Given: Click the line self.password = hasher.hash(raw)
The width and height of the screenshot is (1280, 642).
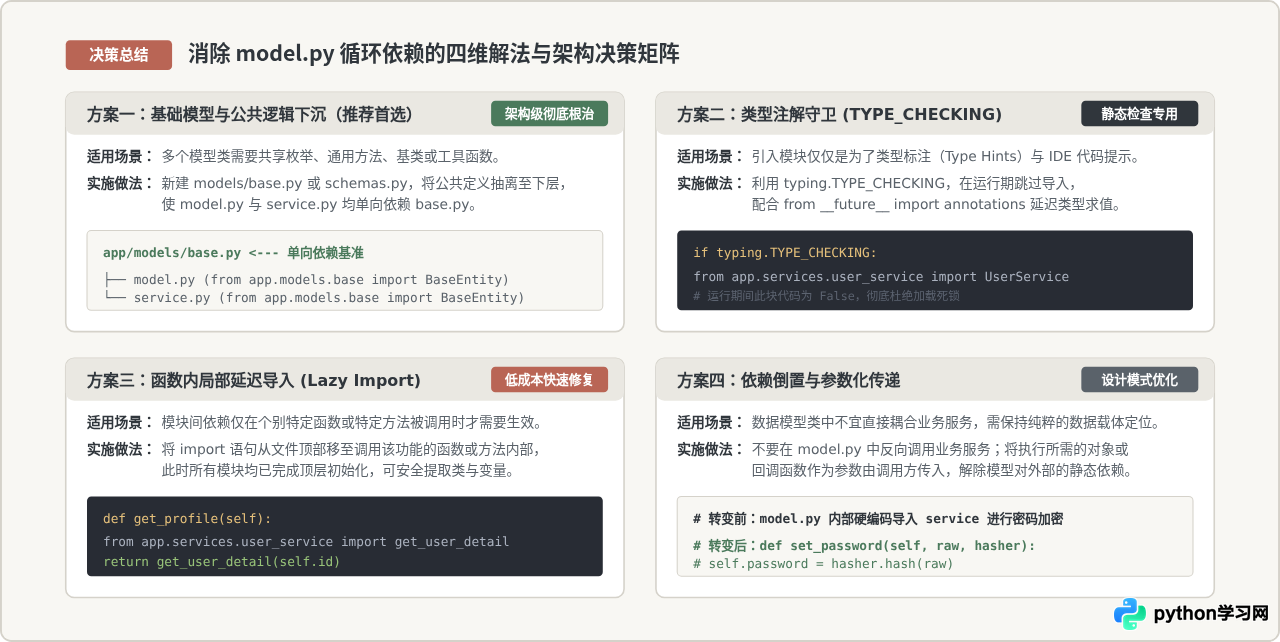Looking at the screenshot, I should click(823, 564).
